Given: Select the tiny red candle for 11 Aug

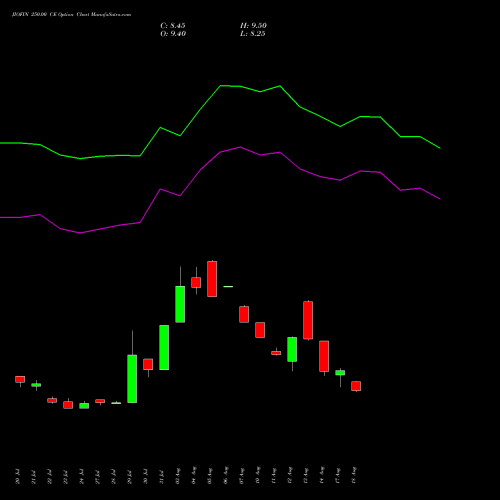Looking at the screenshot, I should coord(276,353).
